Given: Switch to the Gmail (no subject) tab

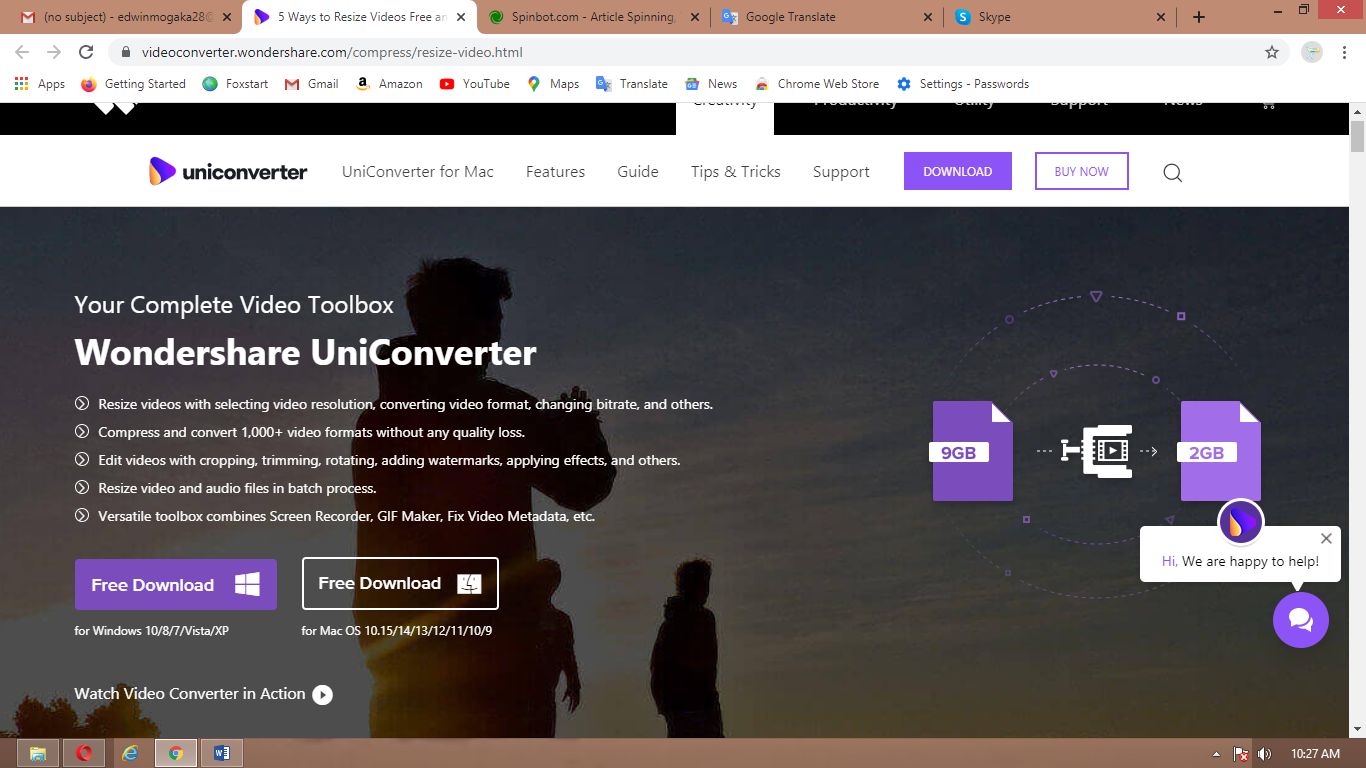Looking at the screenshot, I should (128, 17).
